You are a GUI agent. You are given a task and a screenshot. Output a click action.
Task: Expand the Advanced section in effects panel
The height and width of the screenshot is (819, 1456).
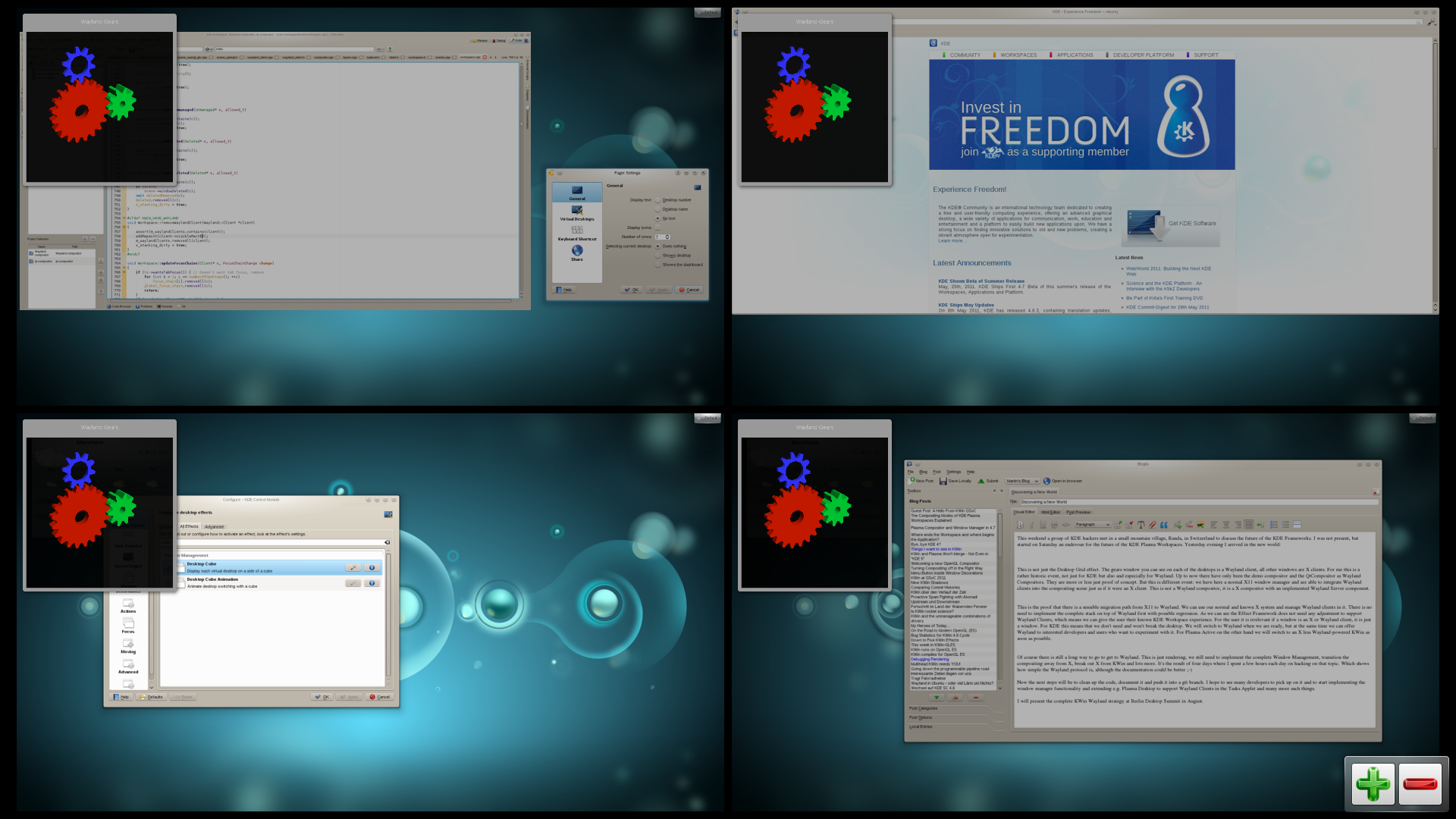pos(214,525)
